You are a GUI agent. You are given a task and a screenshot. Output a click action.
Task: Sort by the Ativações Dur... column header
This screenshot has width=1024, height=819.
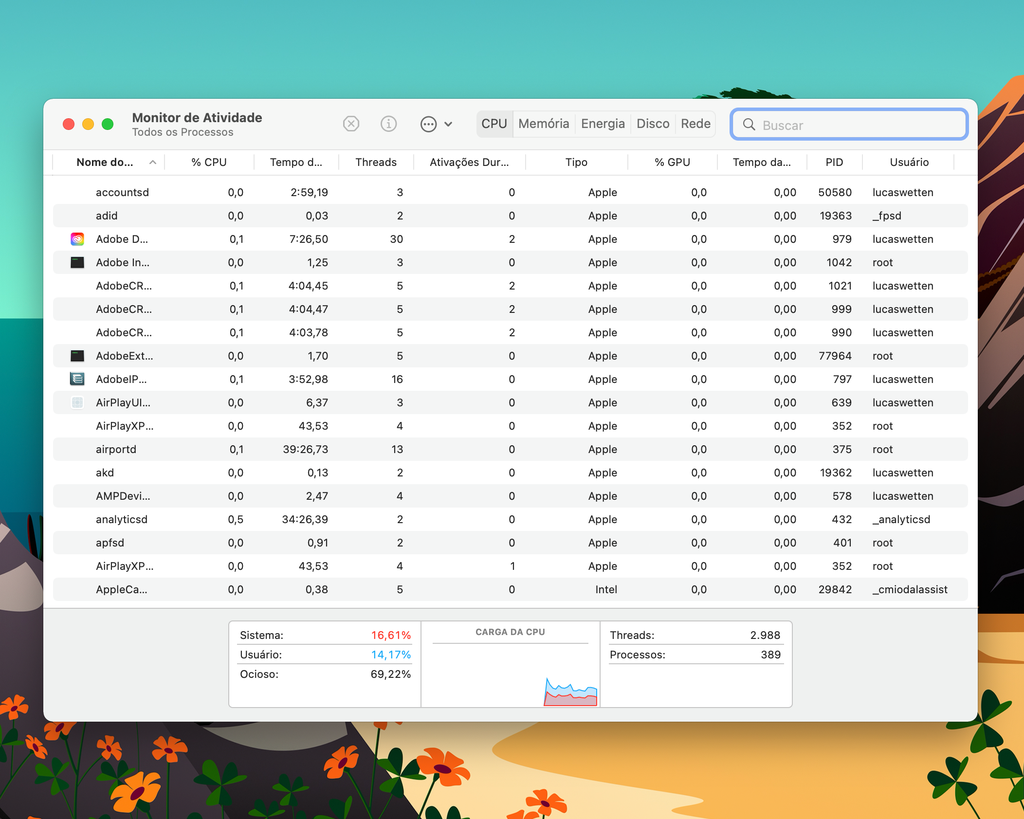click(469, 162)
